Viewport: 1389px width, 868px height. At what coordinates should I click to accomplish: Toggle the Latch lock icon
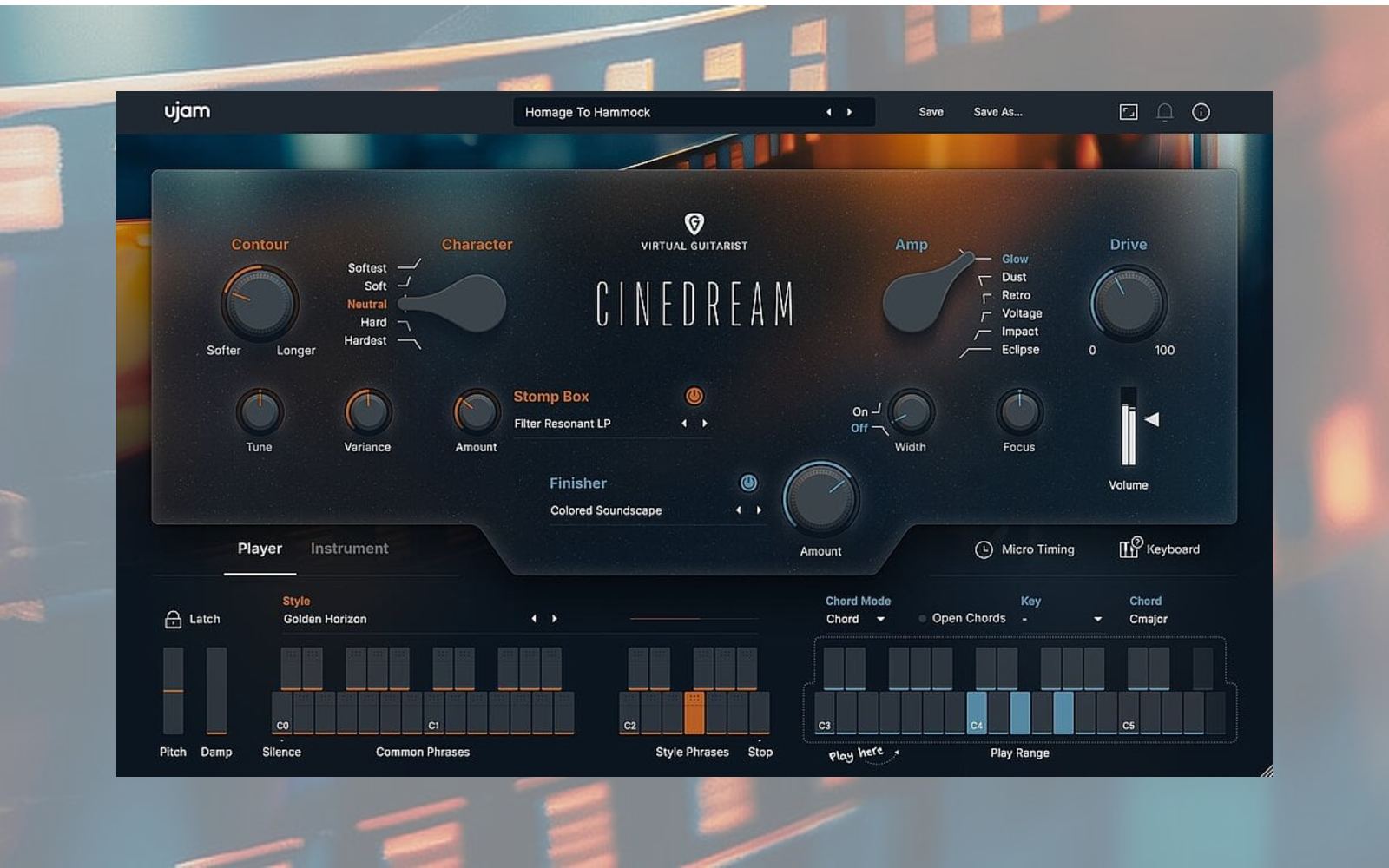(173, 619)
